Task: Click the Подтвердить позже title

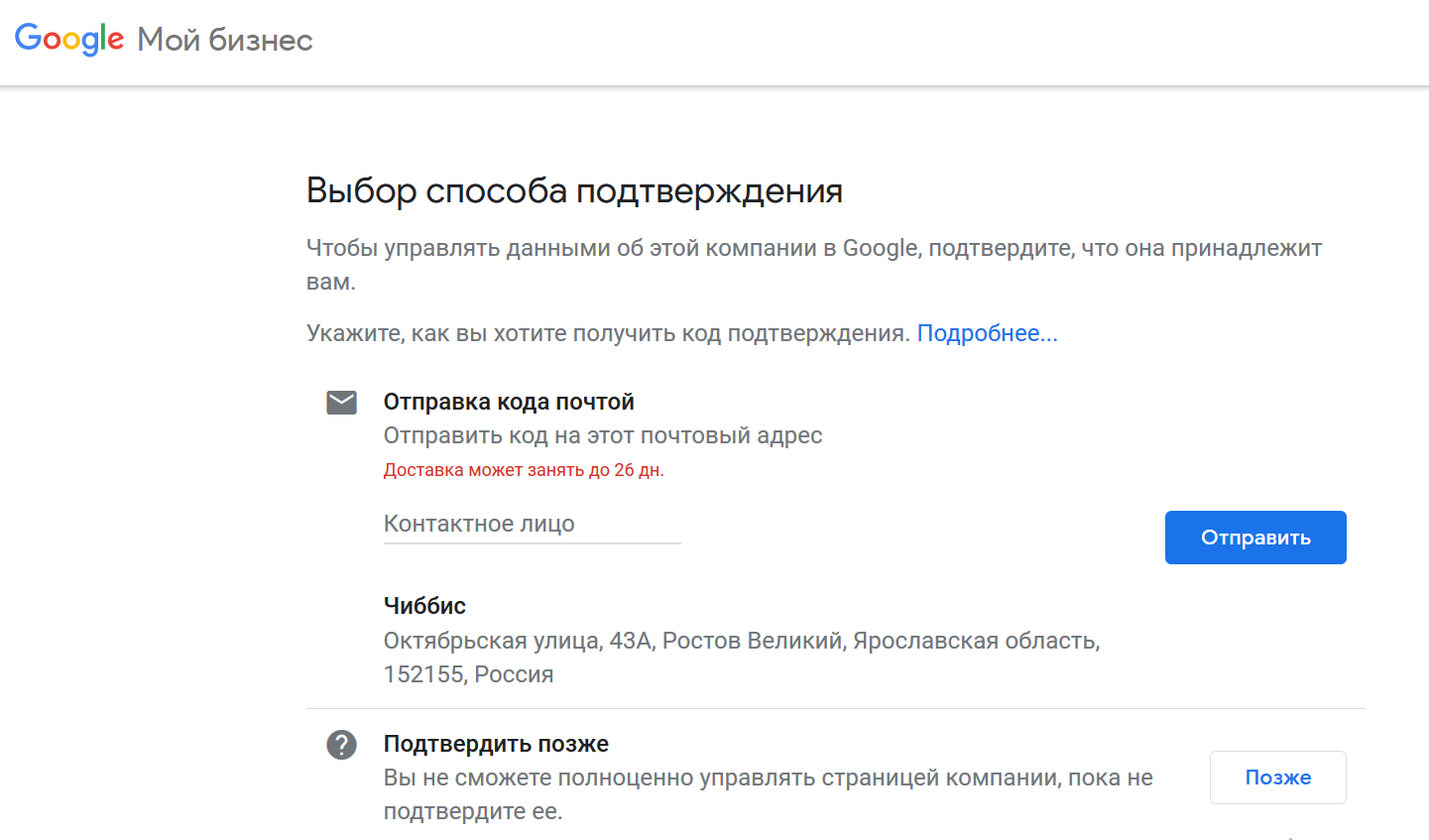Action: coord(496,744)
